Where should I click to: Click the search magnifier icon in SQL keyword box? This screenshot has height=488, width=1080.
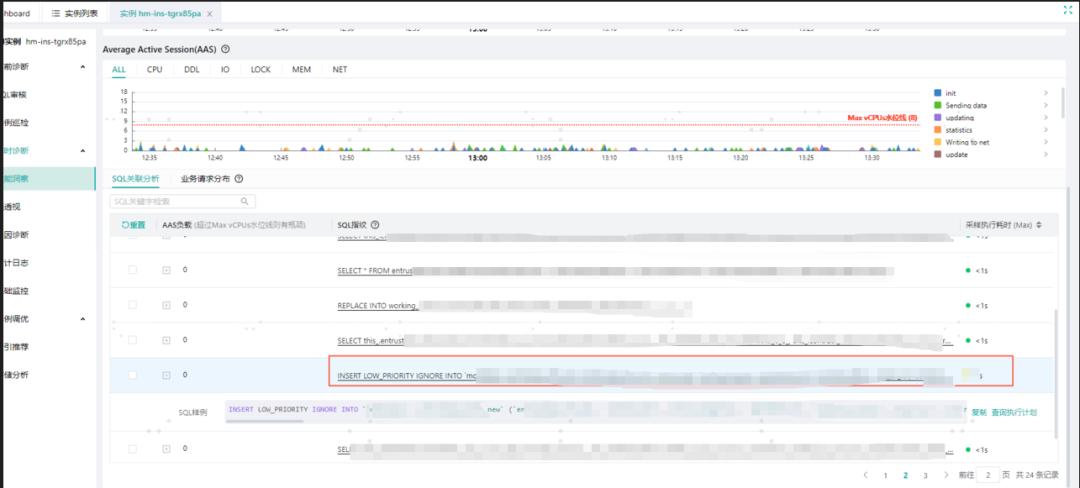pos(245,202)
